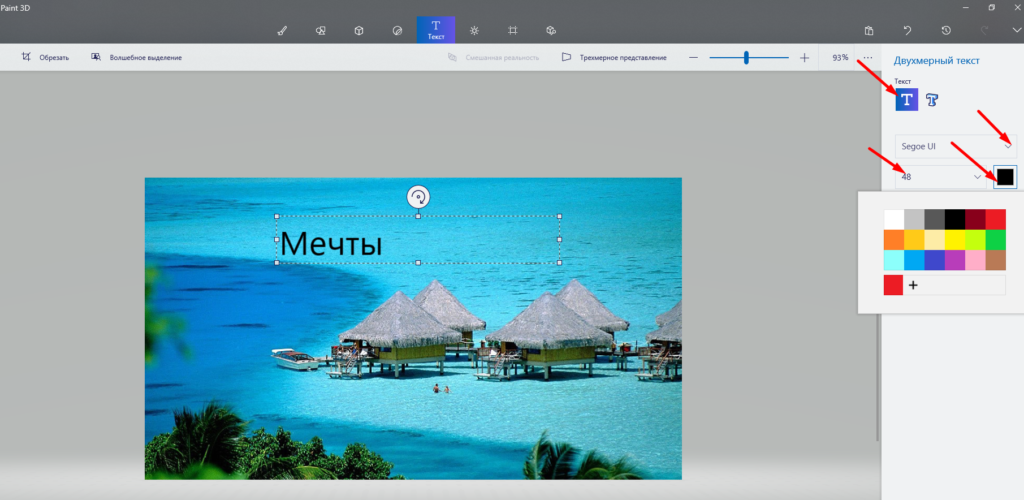Select the 2D text T icon
This screenshot has width=1024, height=500.
(906, 100)
